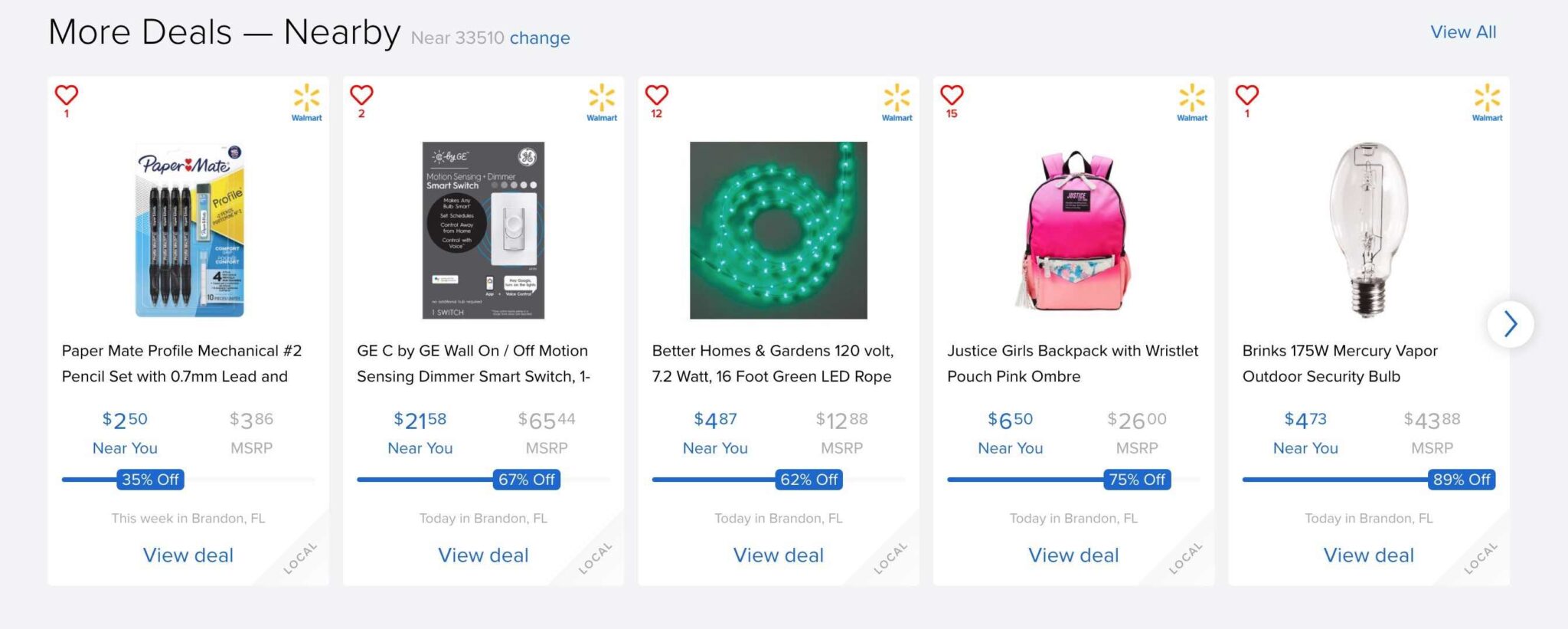The height and width of the screenshot is (629, 1568).
Task: Toggle the favorite heart showing 12 likes
Action: tap(657, 95)
